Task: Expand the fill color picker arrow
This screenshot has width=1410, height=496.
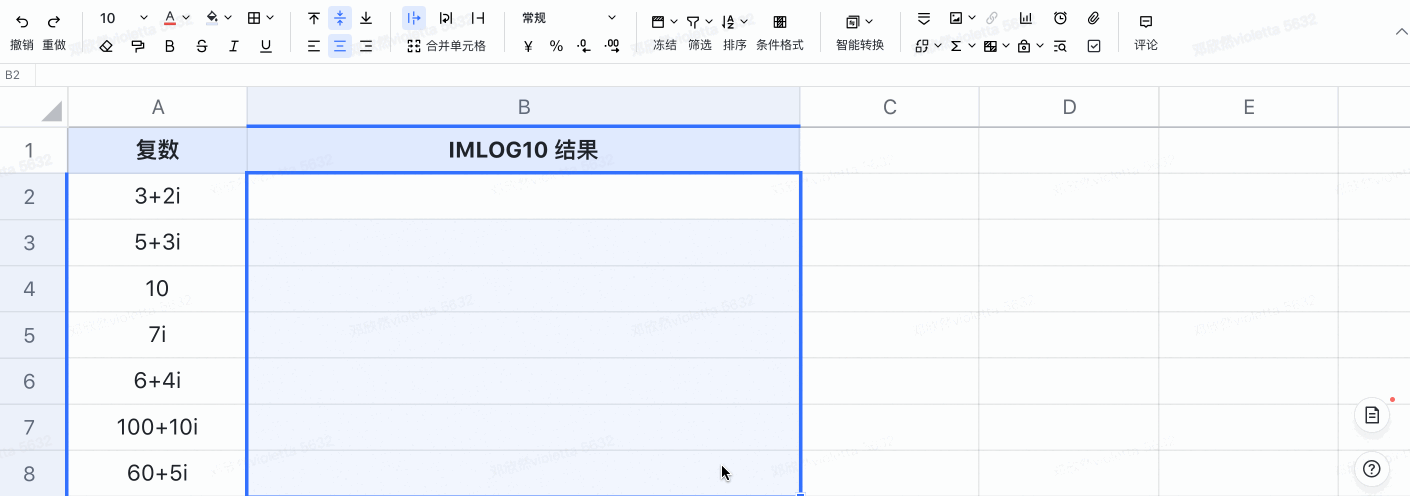Action: [228, 18]
